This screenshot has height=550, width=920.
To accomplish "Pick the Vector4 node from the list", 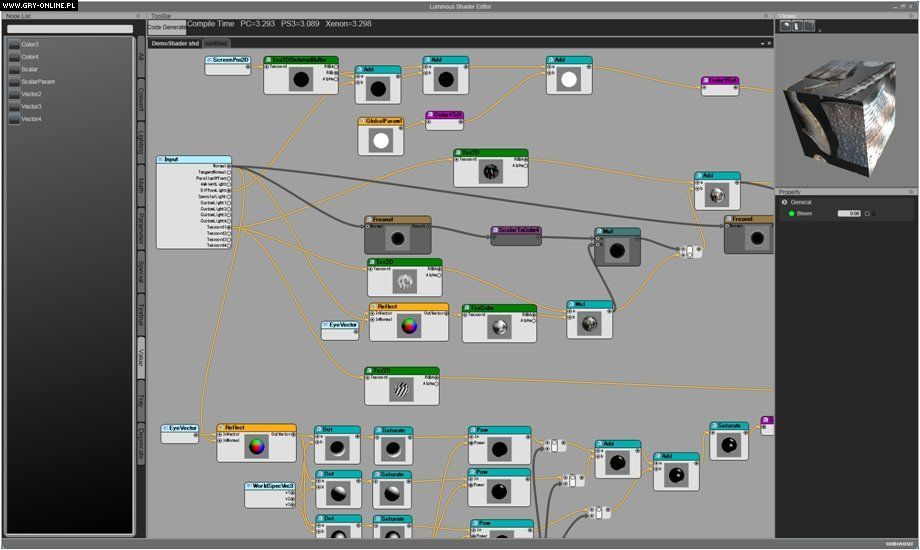I will [31, 119].
